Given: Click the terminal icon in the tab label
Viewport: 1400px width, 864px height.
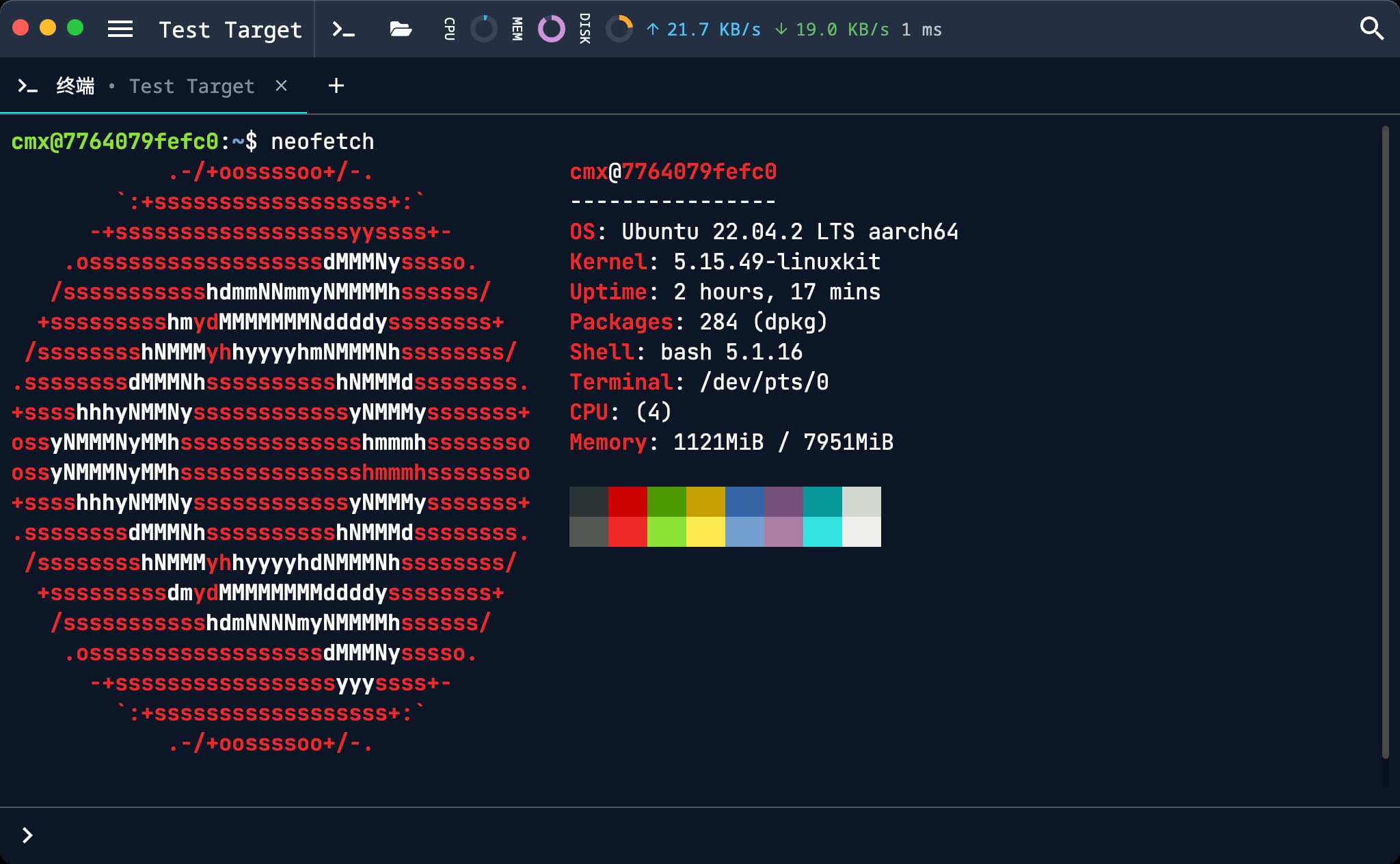Looking at the screenshot, I should click(27, 86).
